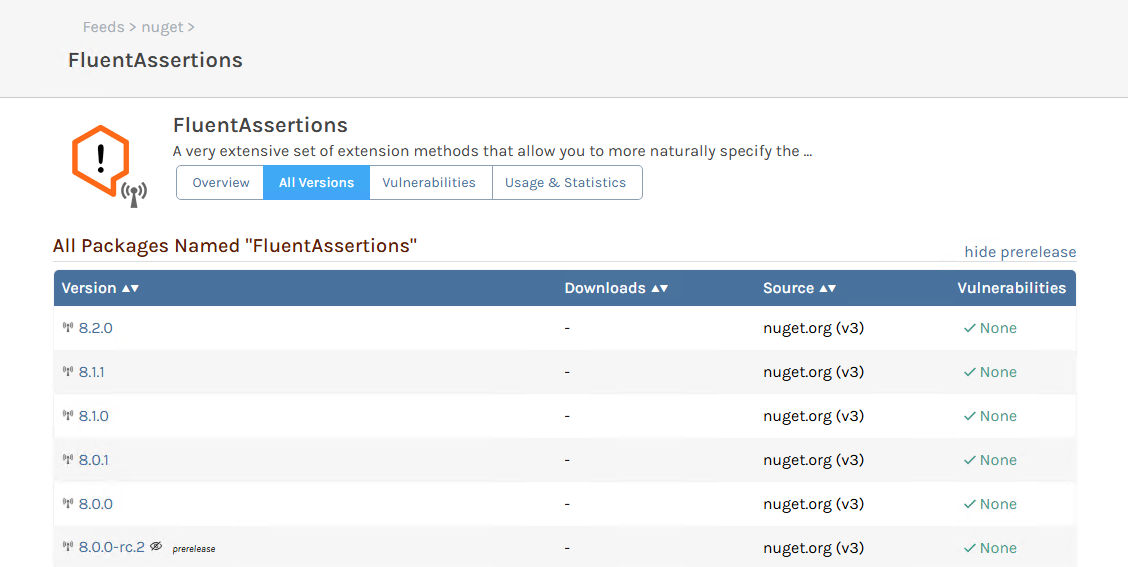Click the All Packages Named heading
This screenshot has width=1128, height=567.
point(235,245)
